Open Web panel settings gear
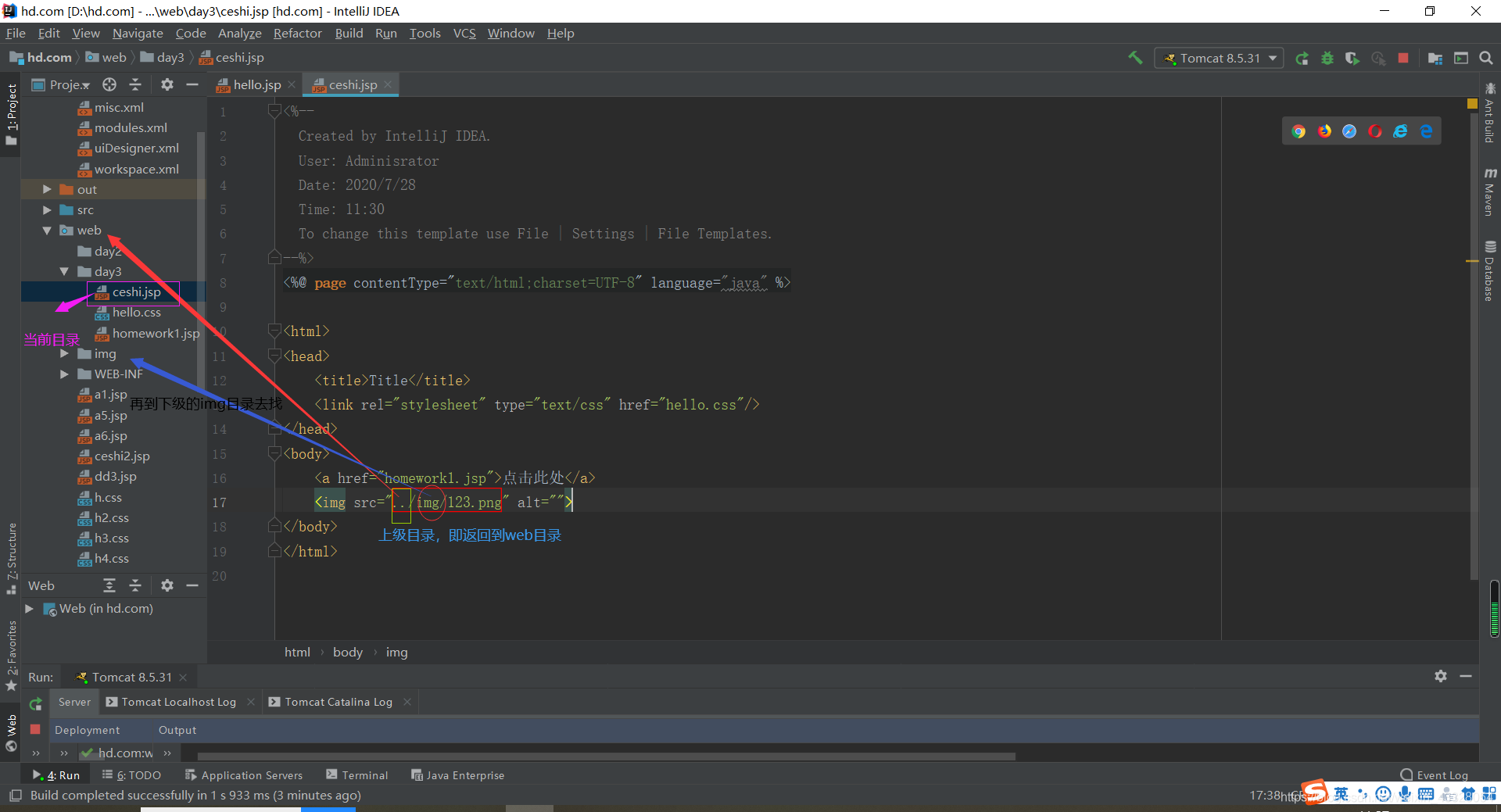Image resolution: width=1501 pixels, height=812 pixels. [x=167, y=585]
